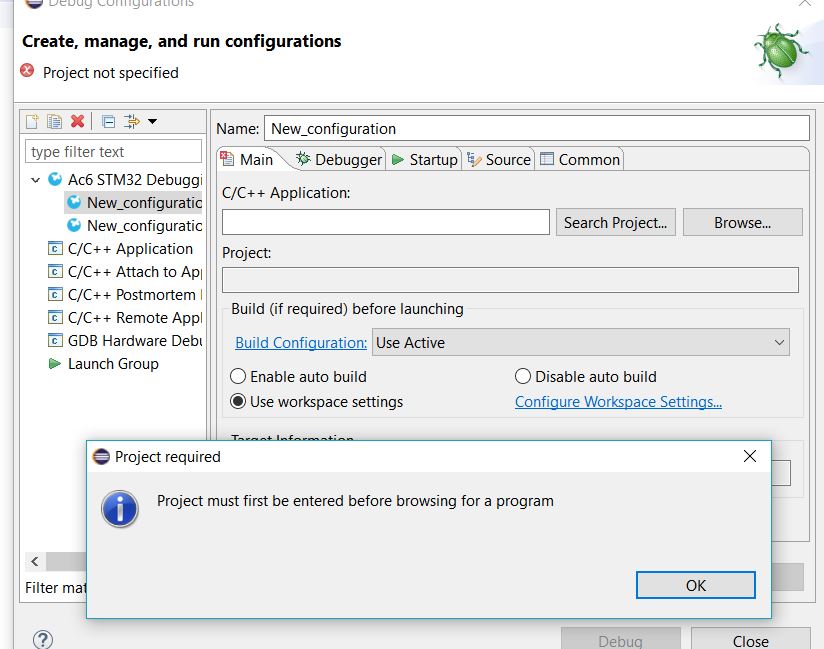
Task: Select the Disable auto build option
Action: pos(523,377)
